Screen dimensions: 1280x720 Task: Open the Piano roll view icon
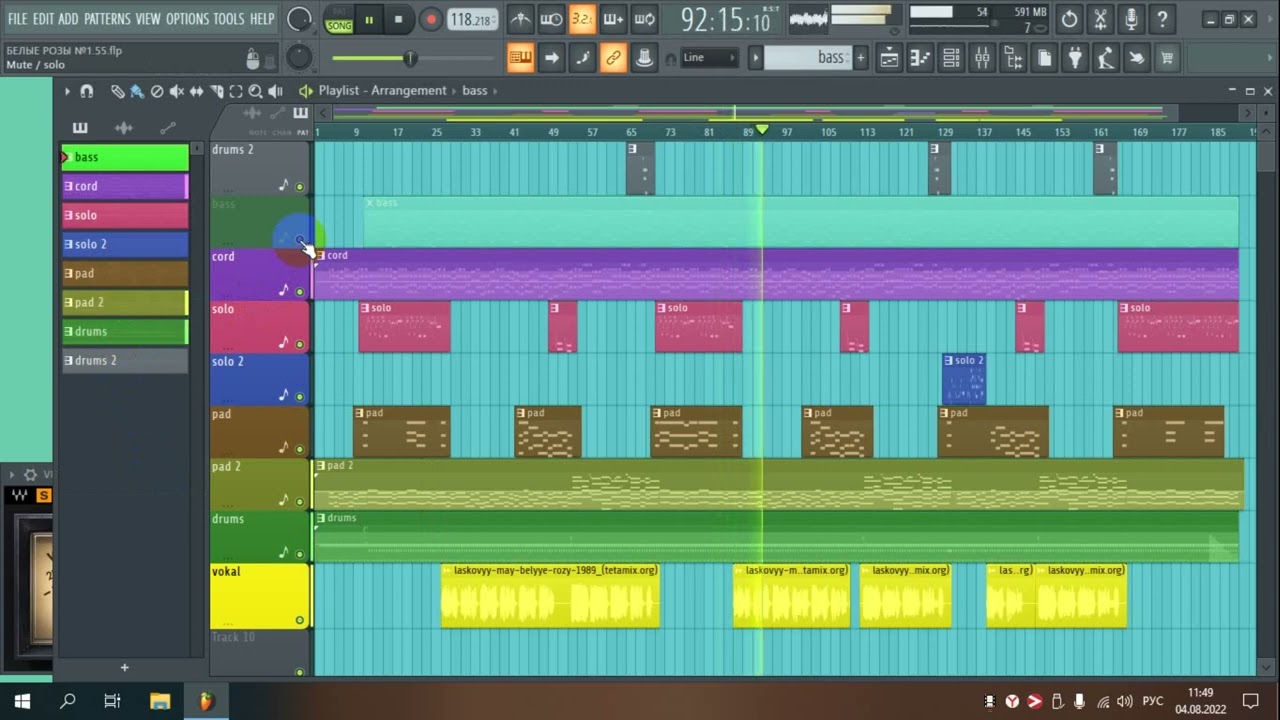point(920,58)
